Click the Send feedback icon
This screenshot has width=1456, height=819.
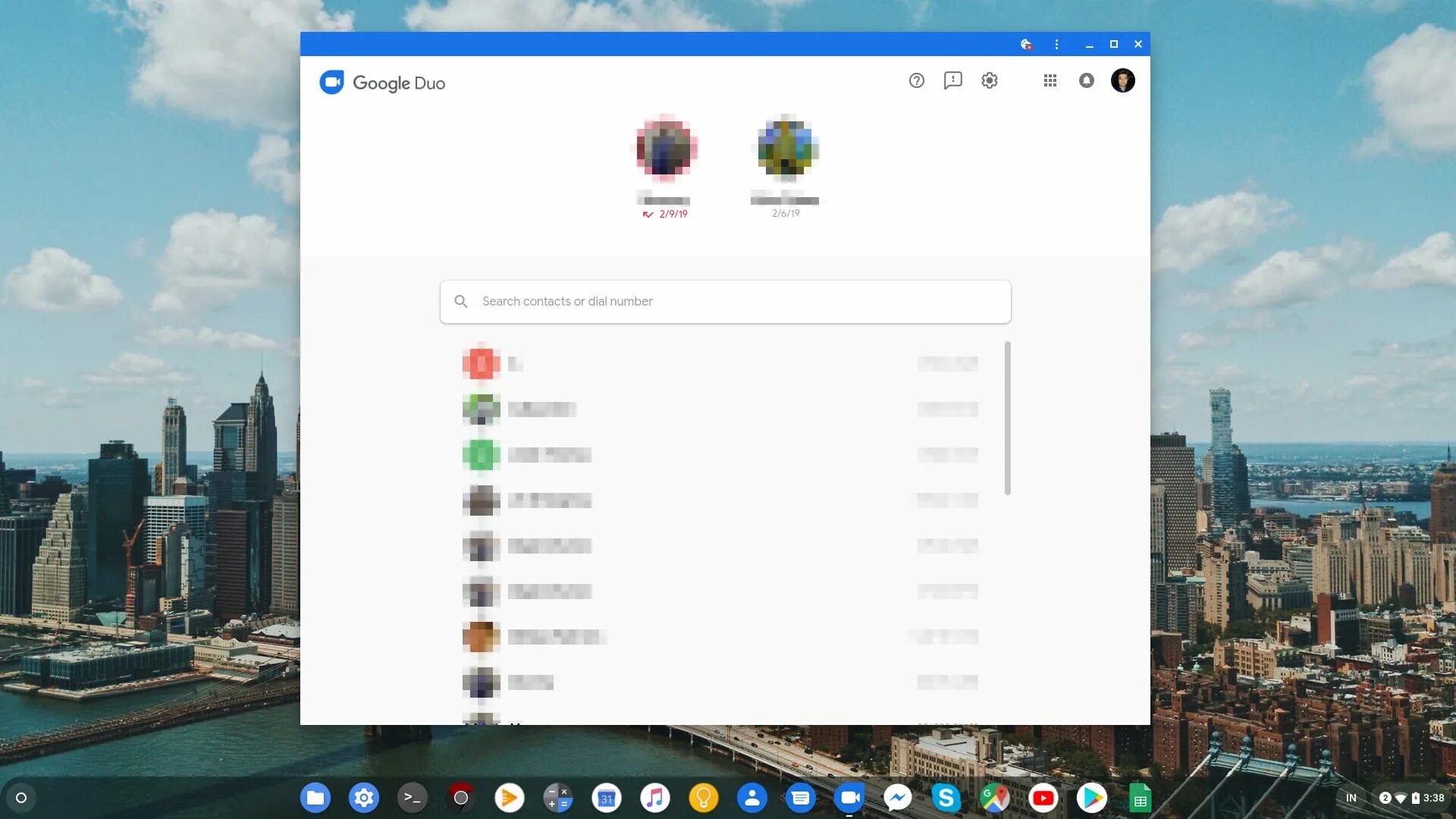[952, 80]
